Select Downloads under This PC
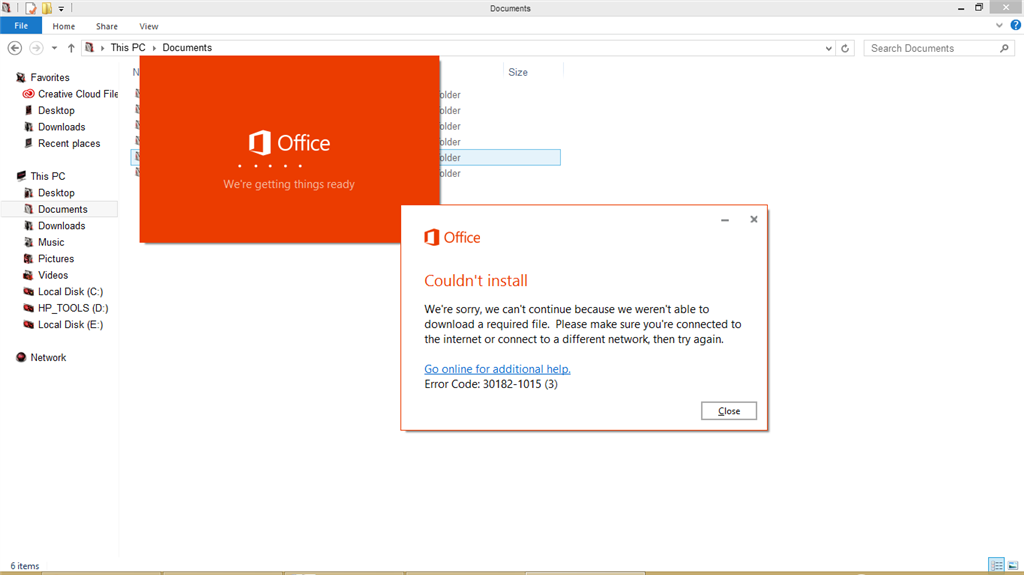The height and width of the screenshot is (575, 1024). pos(61,225)
